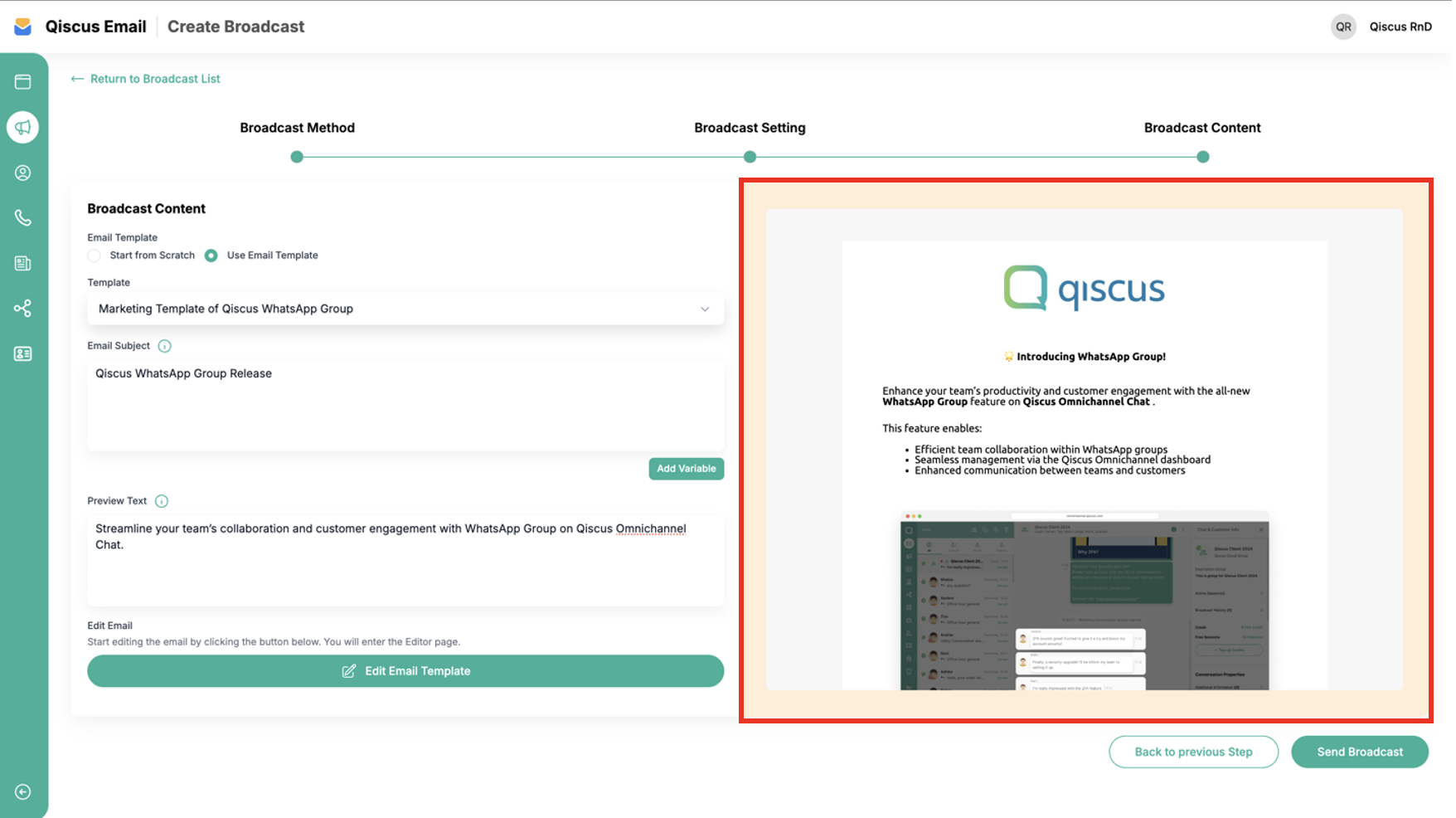Screen dimensions: 1456x818
Task: Open the inbox icon in sidebar
Action: pyautogui.click(x=23, y=82)
